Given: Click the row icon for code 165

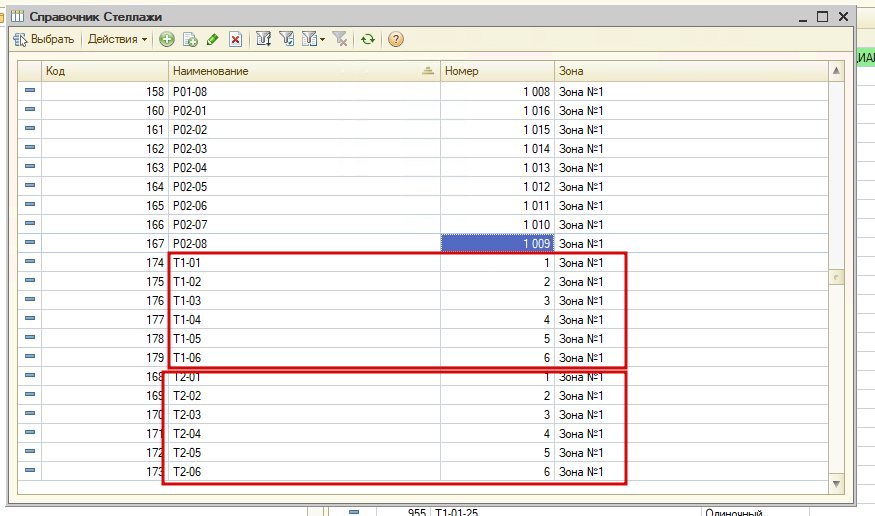Looking at the screenshot, I should click(30, 204).
